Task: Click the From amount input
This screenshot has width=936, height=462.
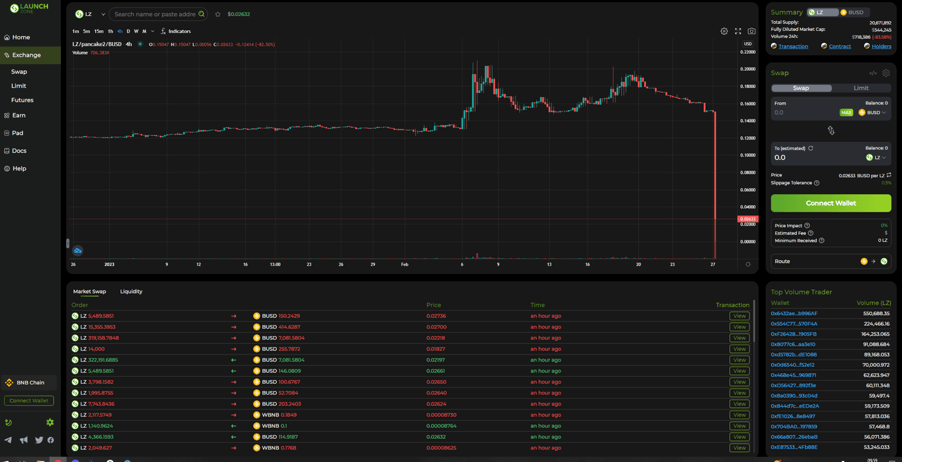Action: [x=803, y=112]
